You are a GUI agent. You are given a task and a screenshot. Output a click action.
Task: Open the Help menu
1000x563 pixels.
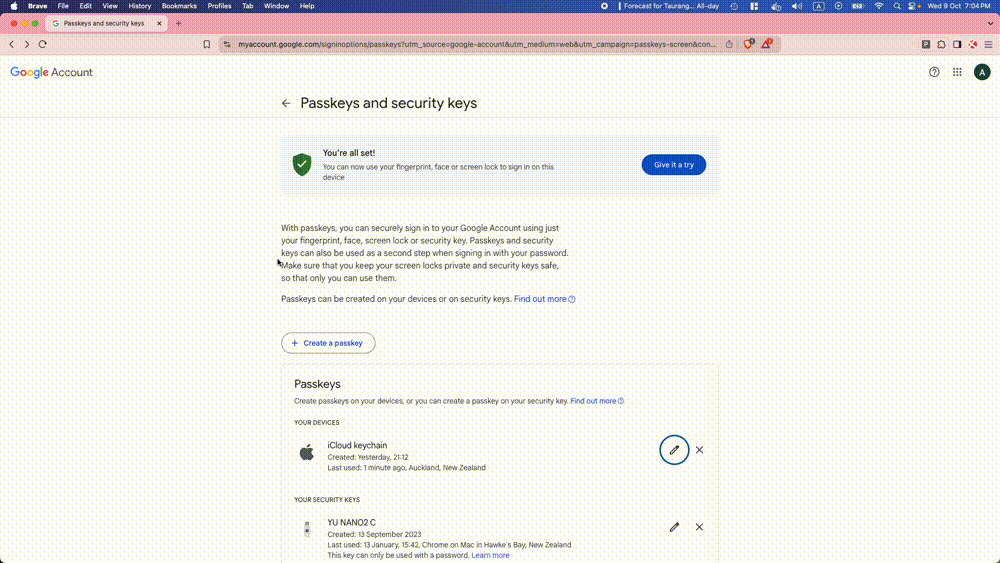click(x=307, y=6)
